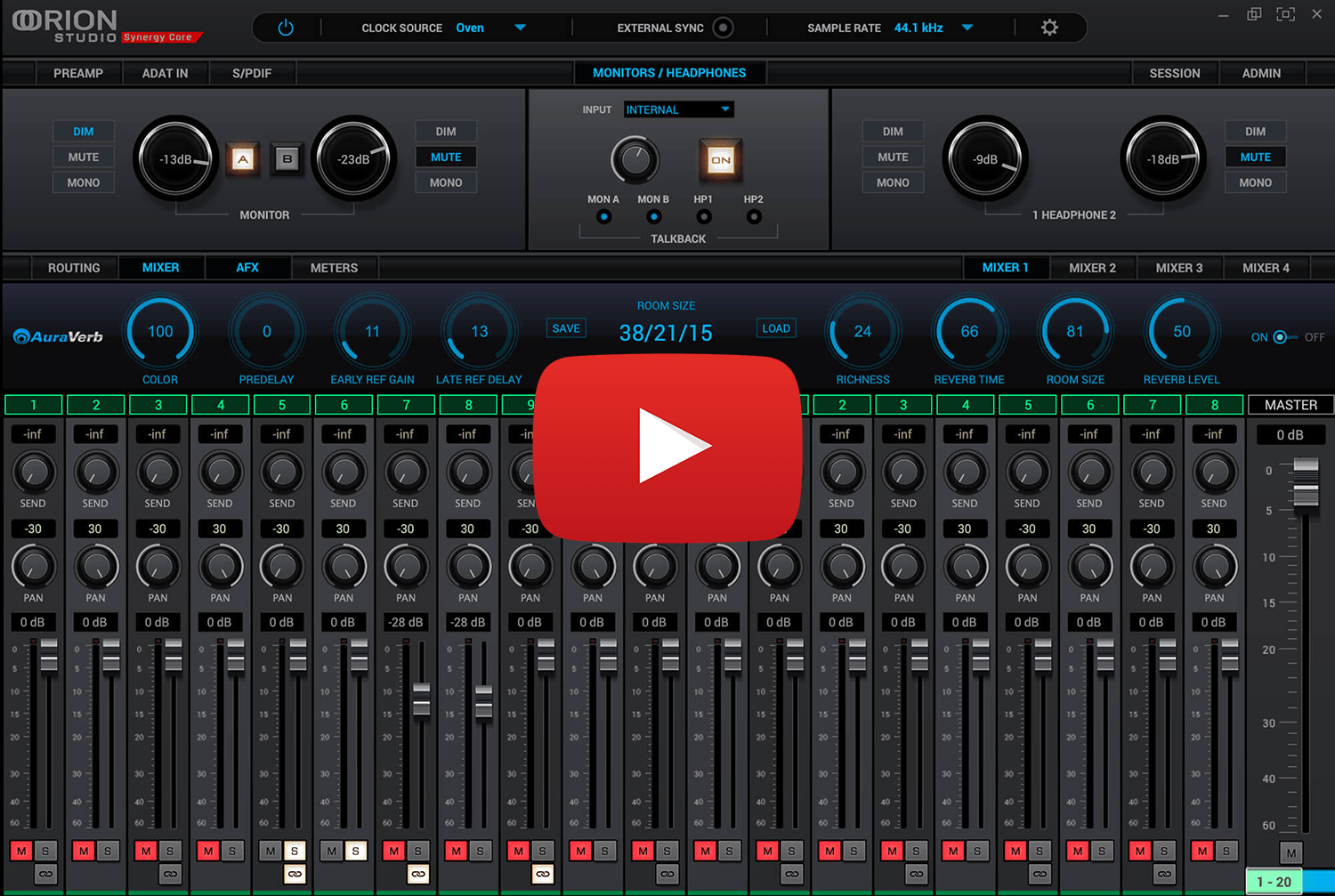Click the power icon in the top bar
This screenshot has height=896, width=1335.
tap(286, 28)
